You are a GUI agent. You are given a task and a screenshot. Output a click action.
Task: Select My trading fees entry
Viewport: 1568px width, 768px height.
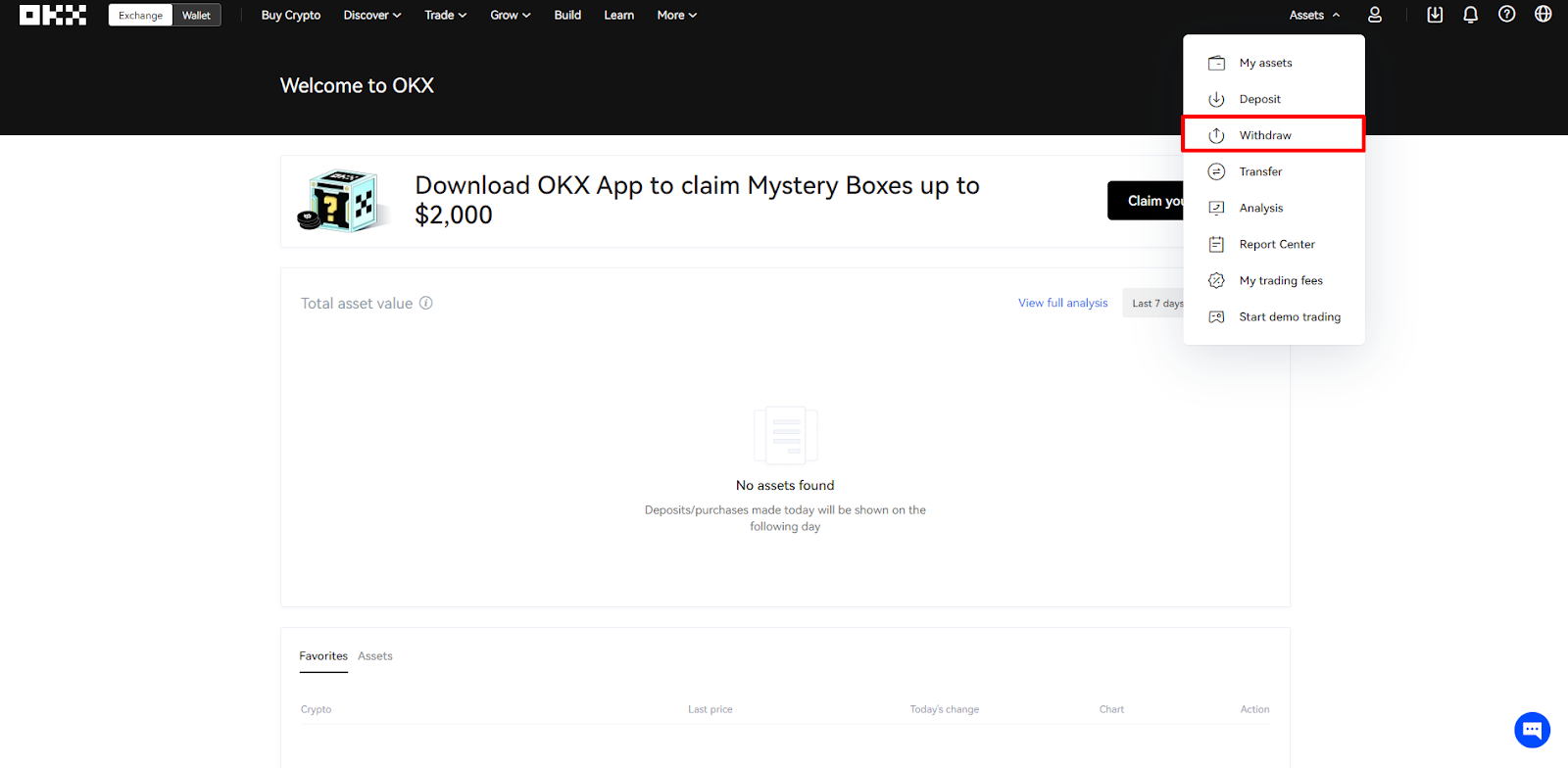click(1274, 280)
